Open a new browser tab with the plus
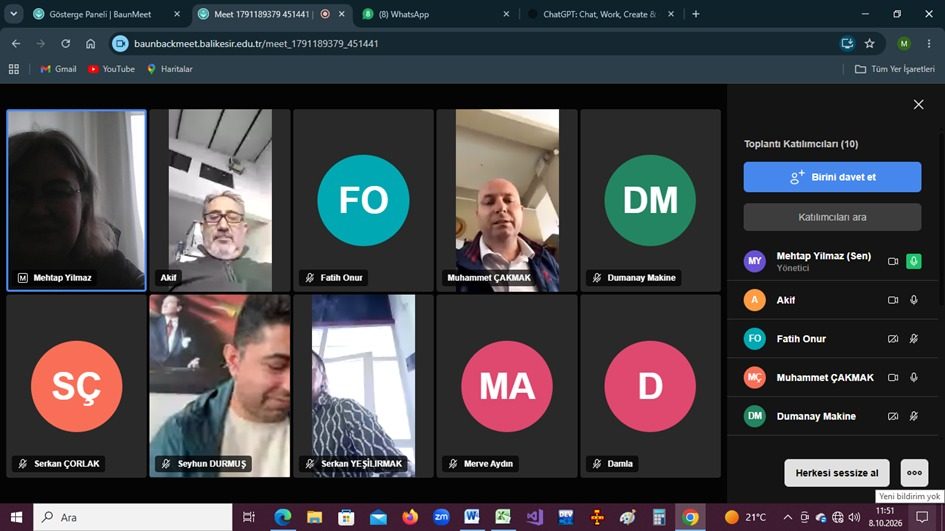 (695, 14)
